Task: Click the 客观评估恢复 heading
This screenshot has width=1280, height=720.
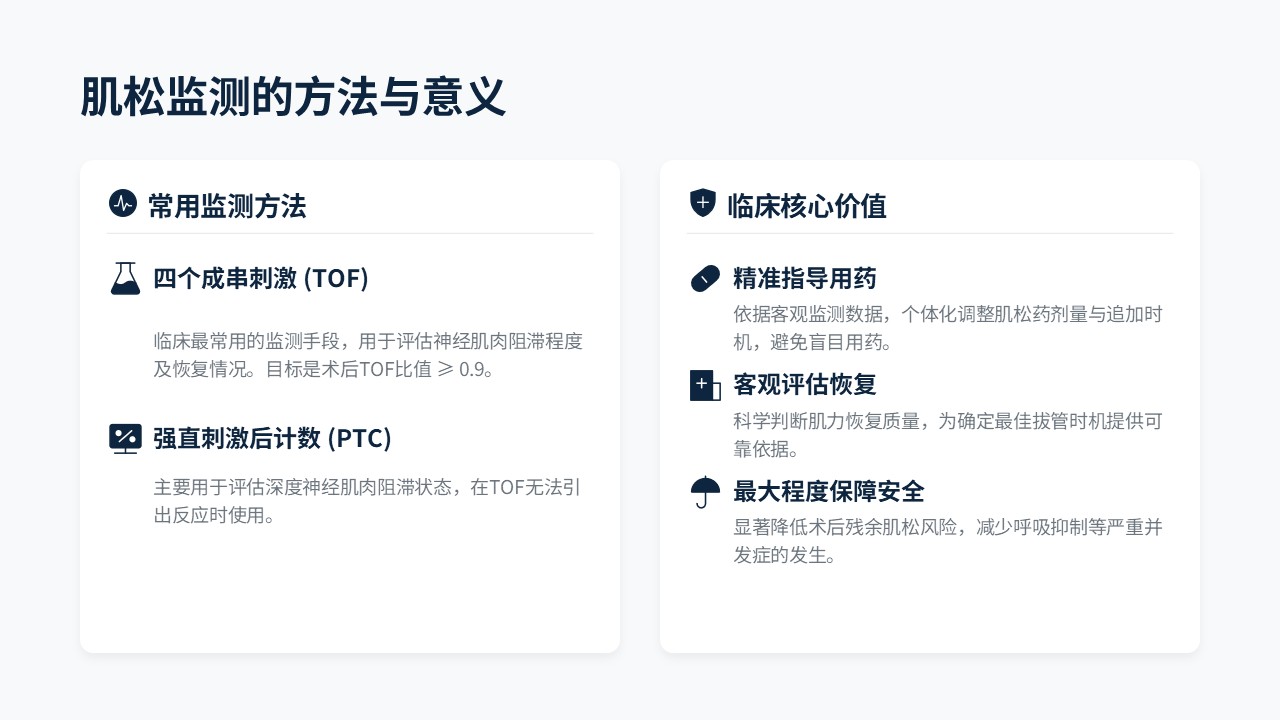Action: 804,385
